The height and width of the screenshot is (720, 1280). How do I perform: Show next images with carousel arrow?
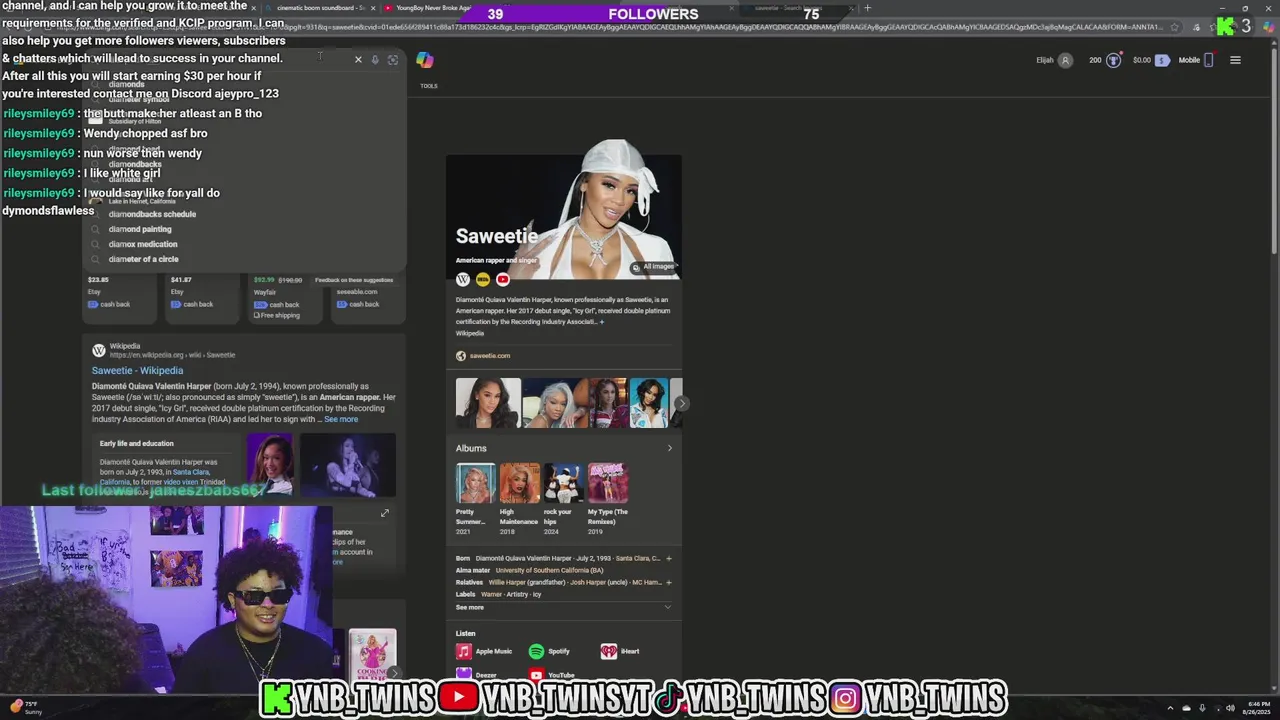(681, 403)
